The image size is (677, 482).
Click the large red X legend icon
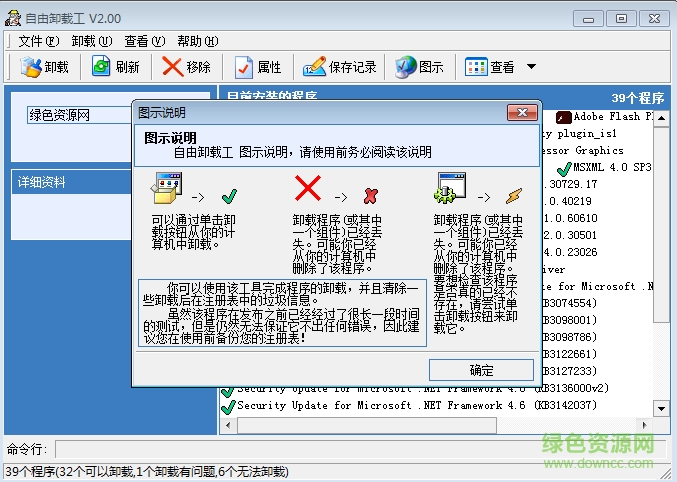[x=308, y=188]
